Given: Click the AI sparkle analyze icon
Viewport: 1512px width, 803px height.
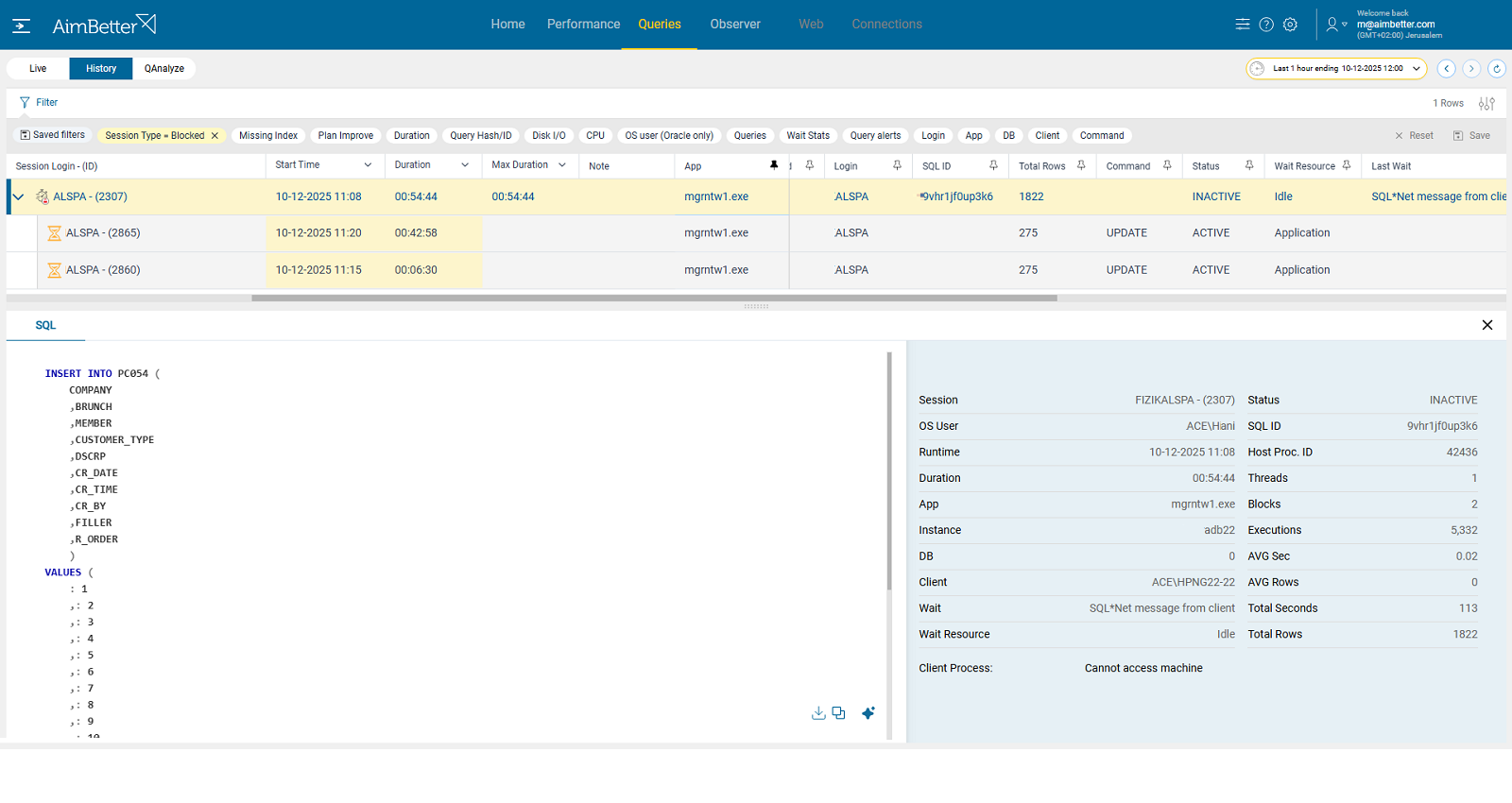Looking at the screenshot, I should tap(868, 713).
